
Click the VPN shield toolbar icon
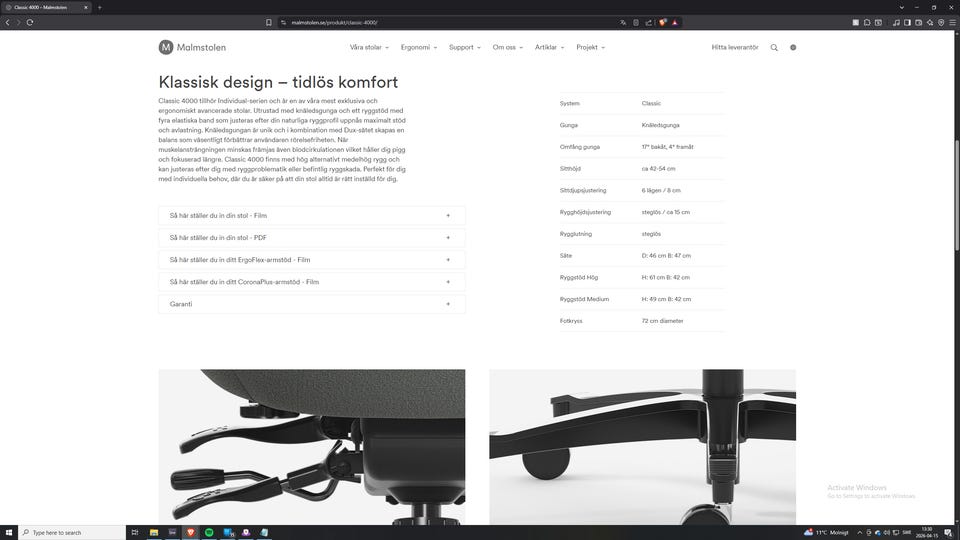pyautogui.click(x=941, y=23)
